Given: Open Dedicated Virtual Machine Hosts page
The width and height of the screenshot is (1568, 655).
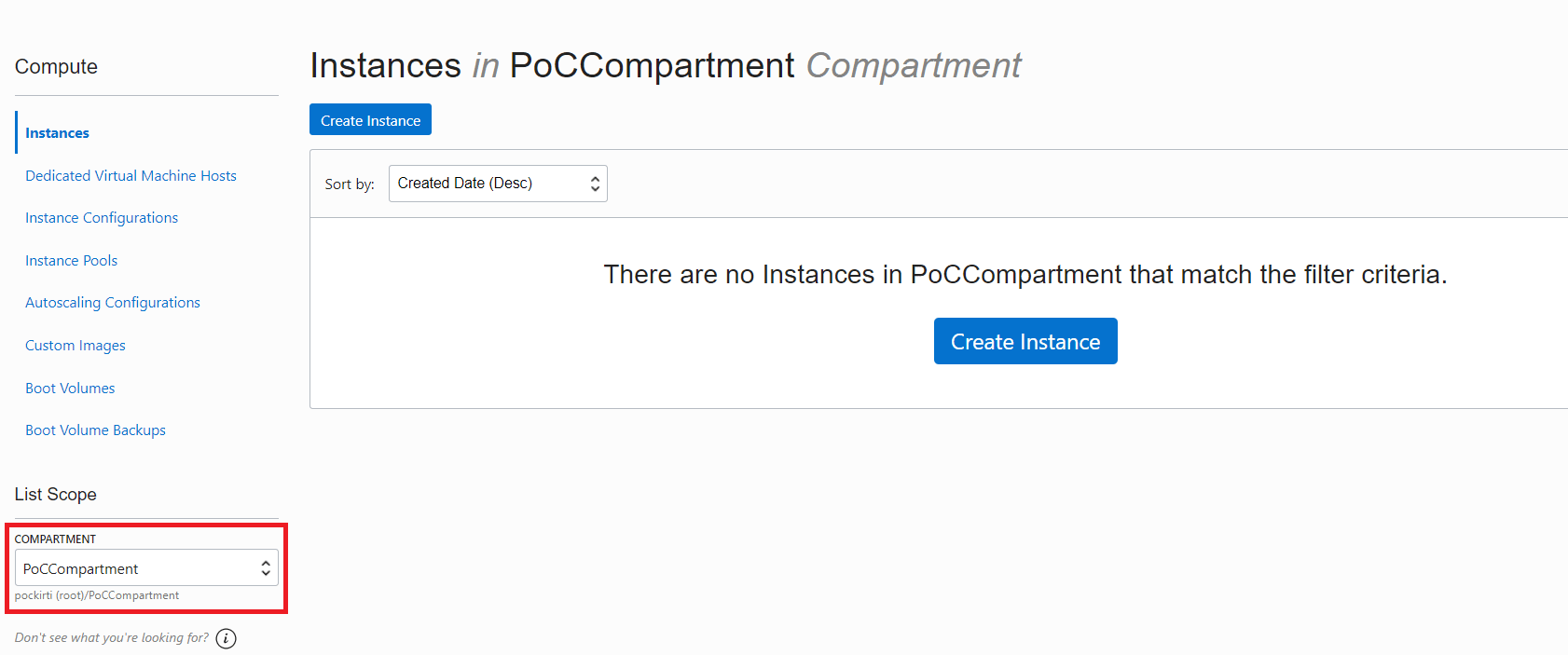Looking at the screenshot, I should coord(131,176).
